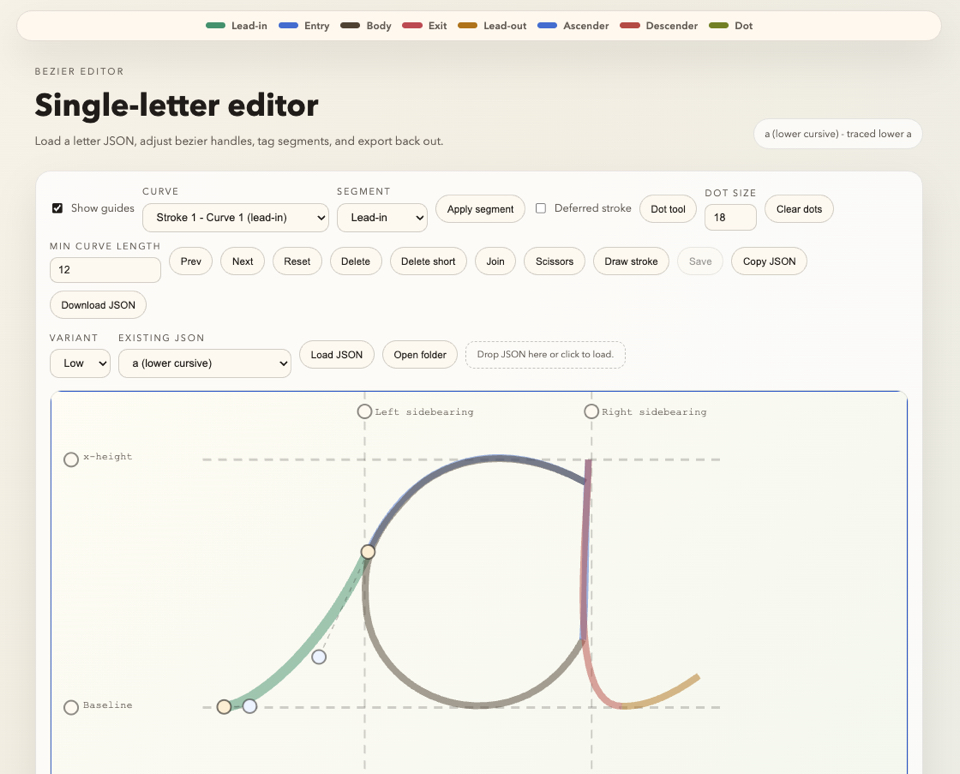Click the Exit legend swatch
The image size is (960, 774).
click(x=412, y=26)
